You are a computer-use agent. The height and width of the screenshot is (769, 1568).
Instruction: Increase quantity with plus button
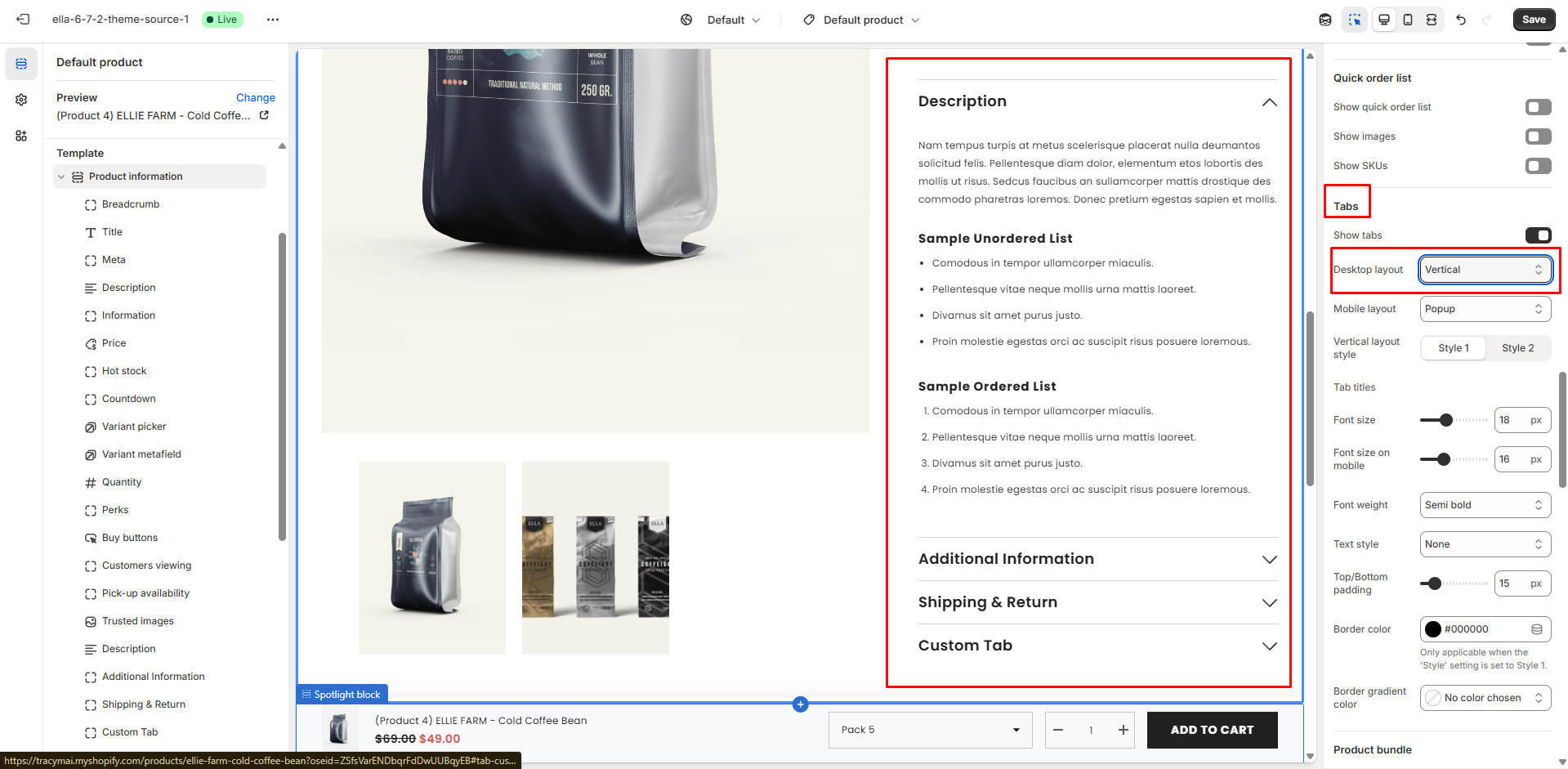pyautogui.click(x=1124, y=730)
